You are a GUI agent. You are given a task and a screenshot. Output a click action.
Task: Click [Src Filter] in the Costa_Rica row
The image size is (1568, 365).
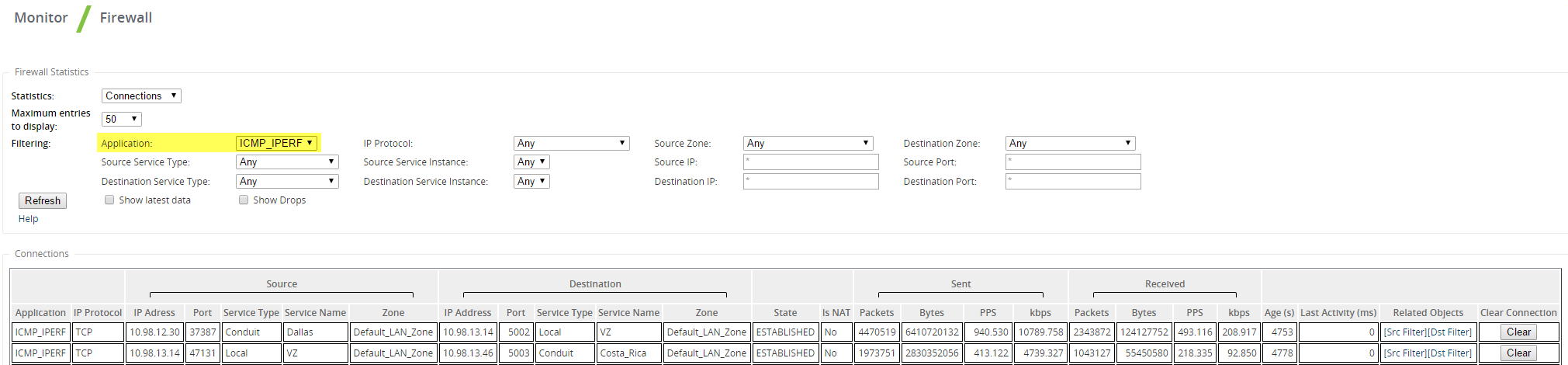[x=1405, y=353]
